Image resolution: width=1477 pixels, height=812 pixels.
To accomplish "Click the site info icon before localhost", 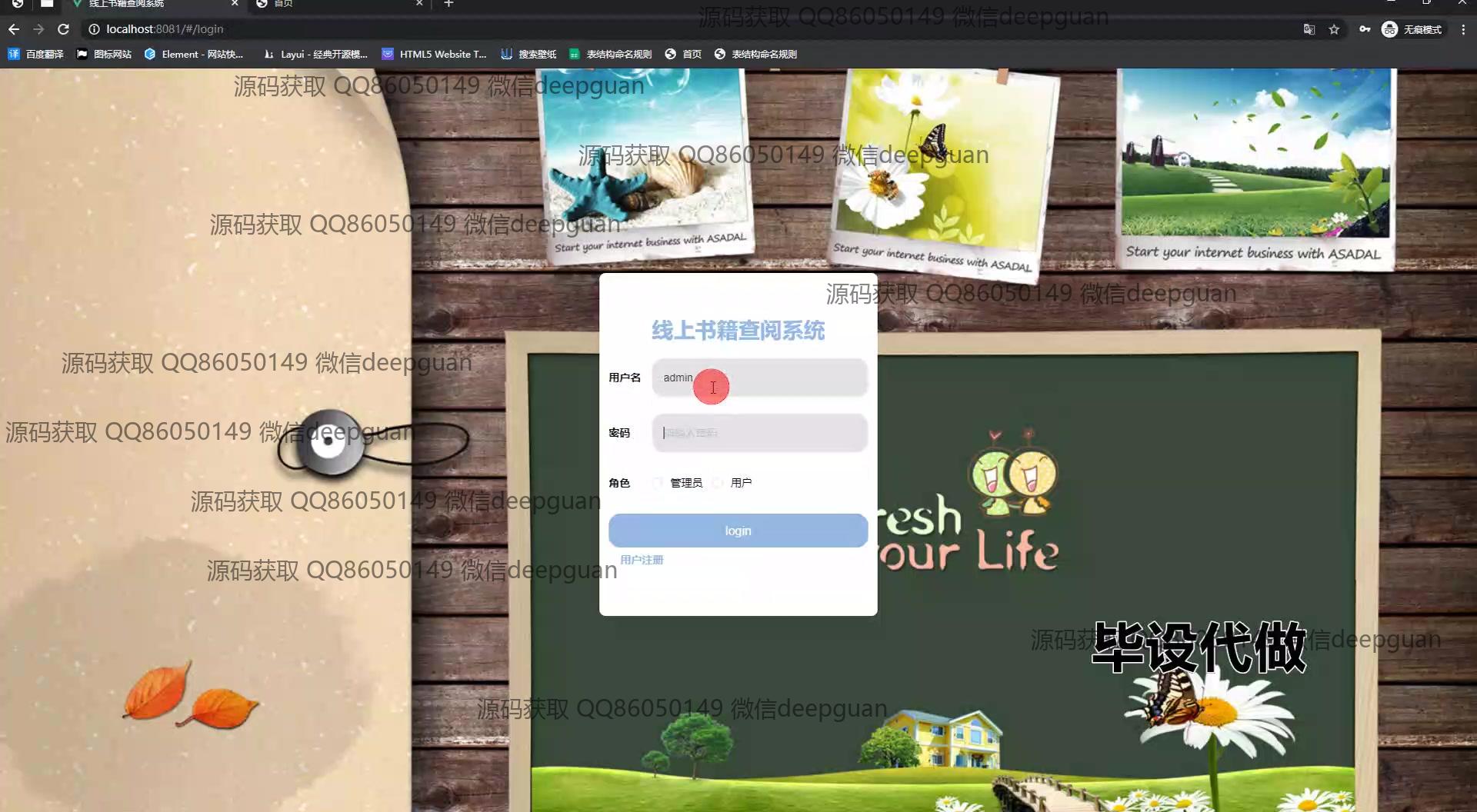I will coord(94,29).
